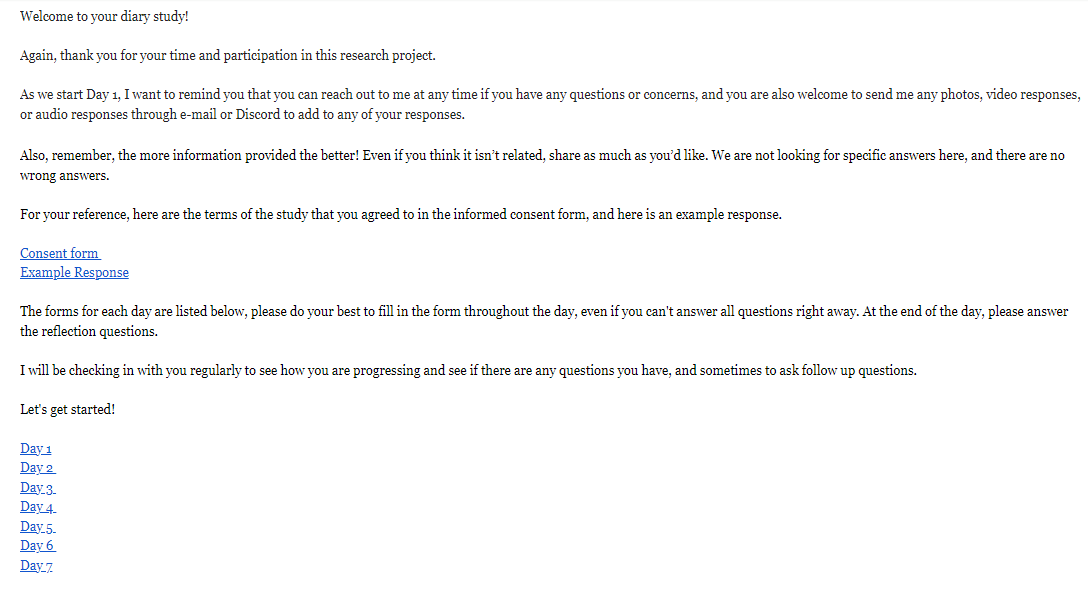Click the paragraph starting 'The forms for each day'

544,321
